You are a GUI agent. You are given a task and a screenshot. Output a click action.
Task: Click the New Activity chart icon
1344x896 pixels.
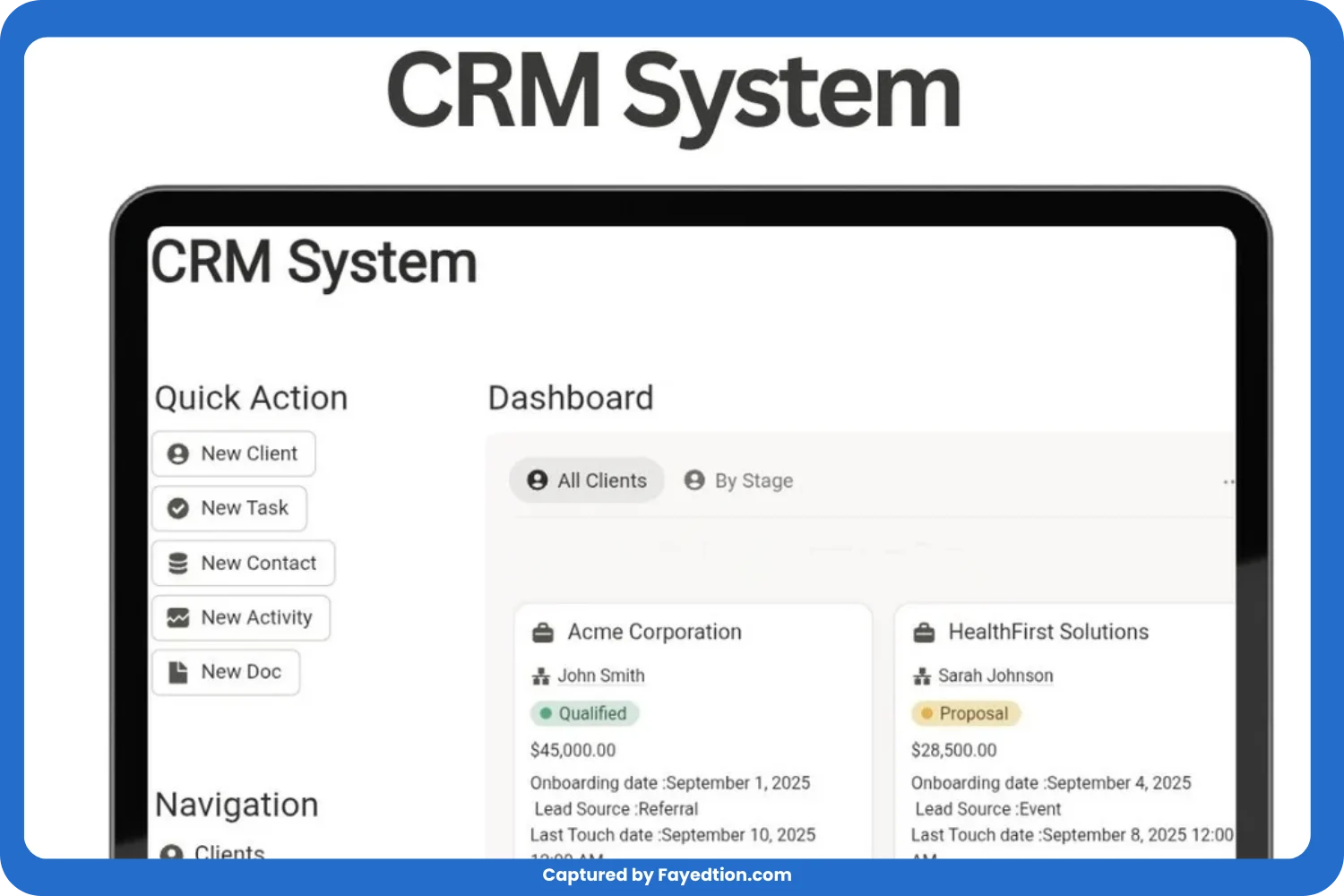(x=178, y=618)
